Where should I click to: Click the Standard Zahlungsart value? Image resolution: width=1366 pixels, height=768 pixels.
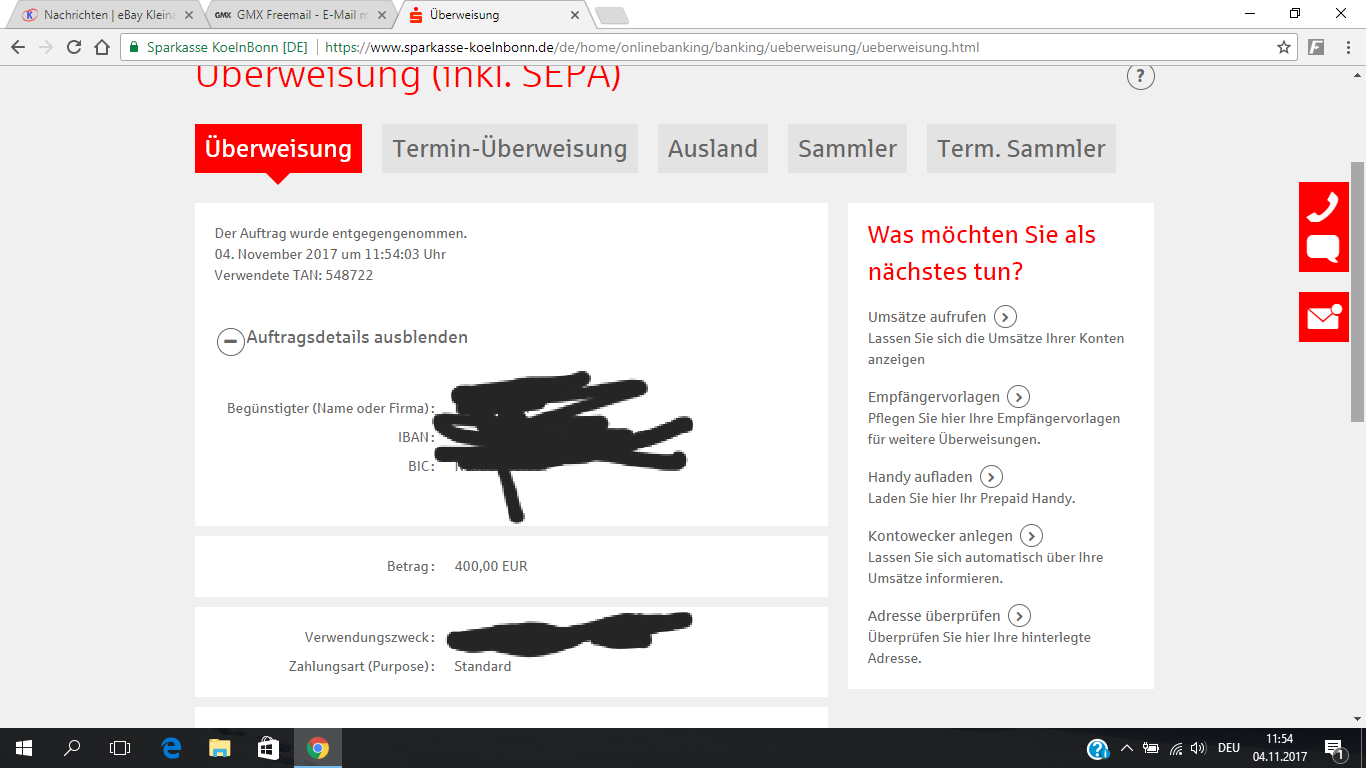click(483, 667)
